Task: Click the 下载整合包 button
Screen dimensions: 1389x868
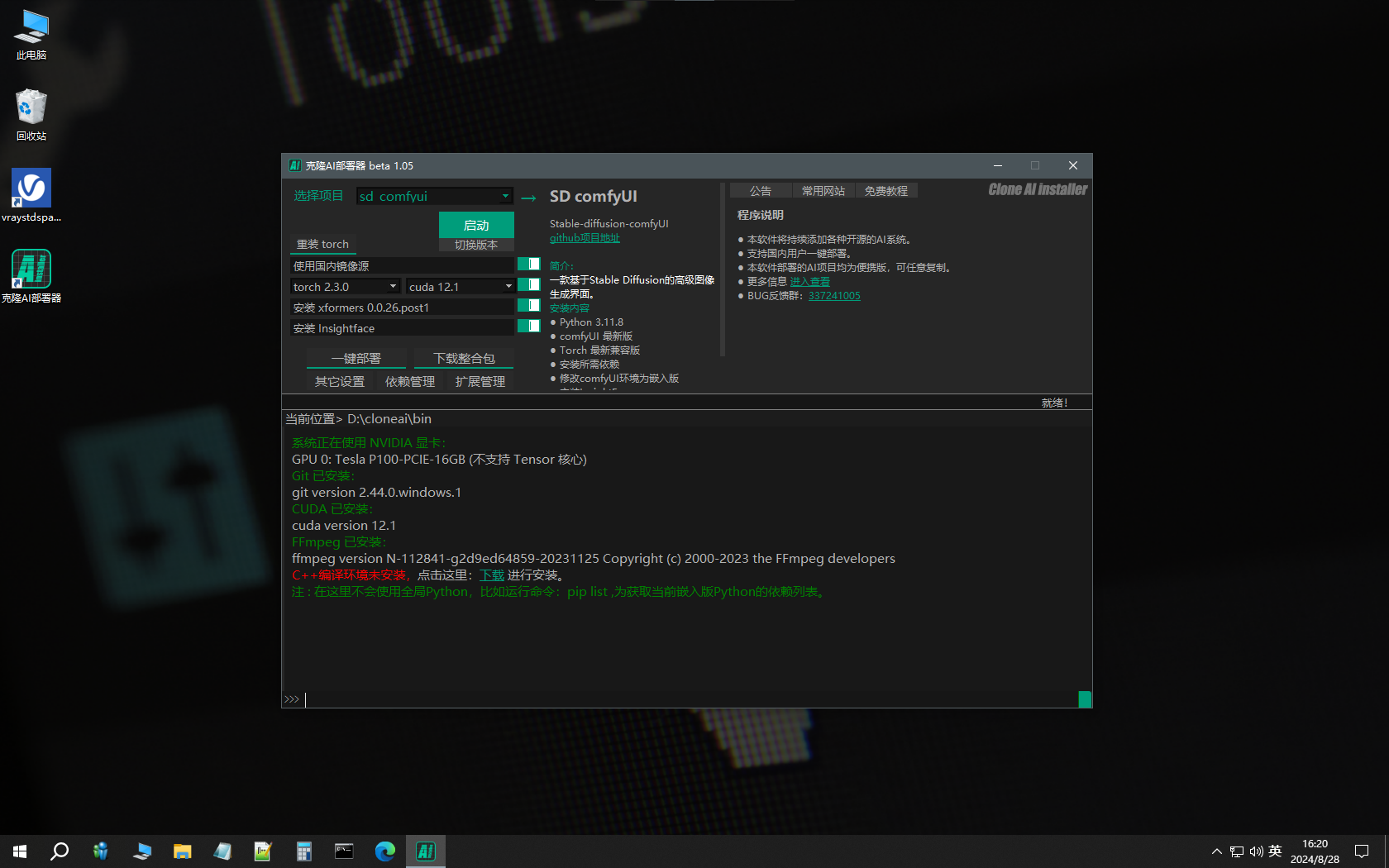Action: coord(464,359)
